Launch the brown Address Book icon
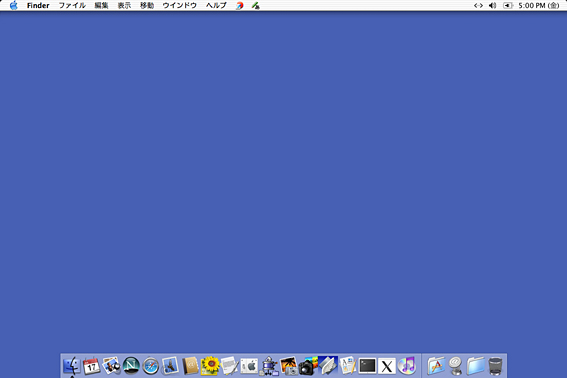 [190, 366]
